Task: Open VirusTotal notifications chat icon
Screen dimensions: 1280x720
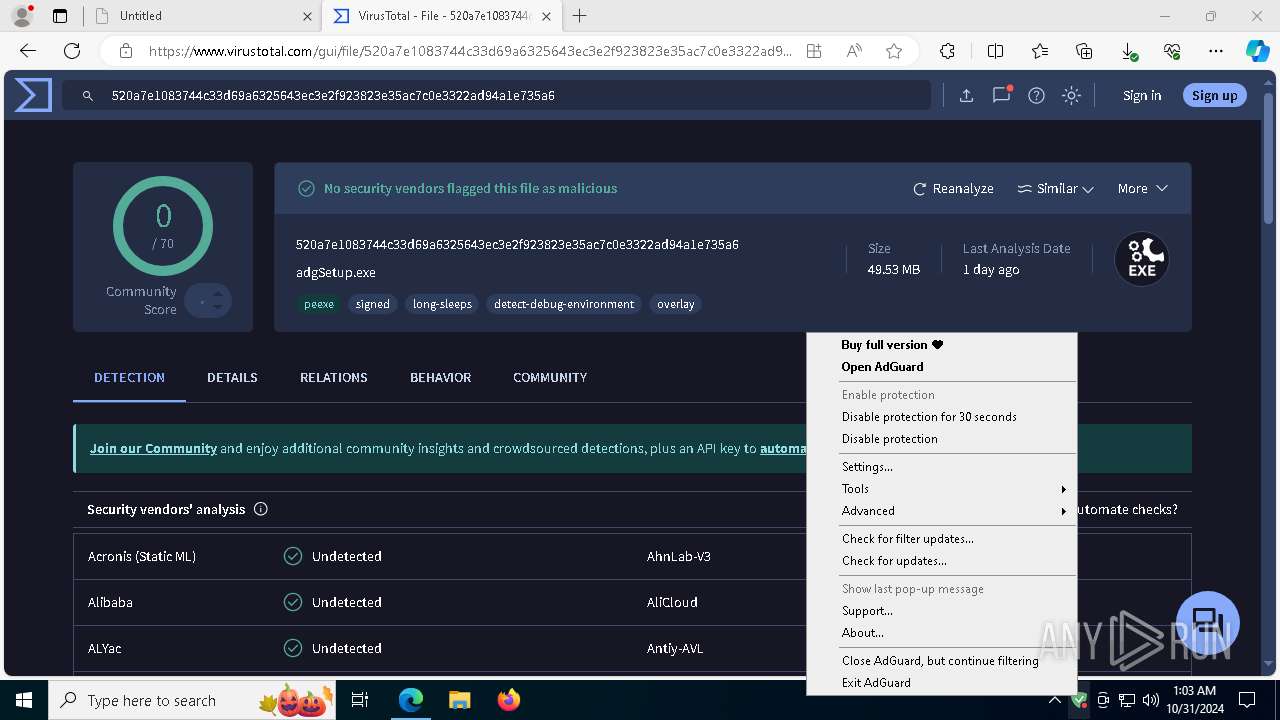Action: tap(1001, 96)
